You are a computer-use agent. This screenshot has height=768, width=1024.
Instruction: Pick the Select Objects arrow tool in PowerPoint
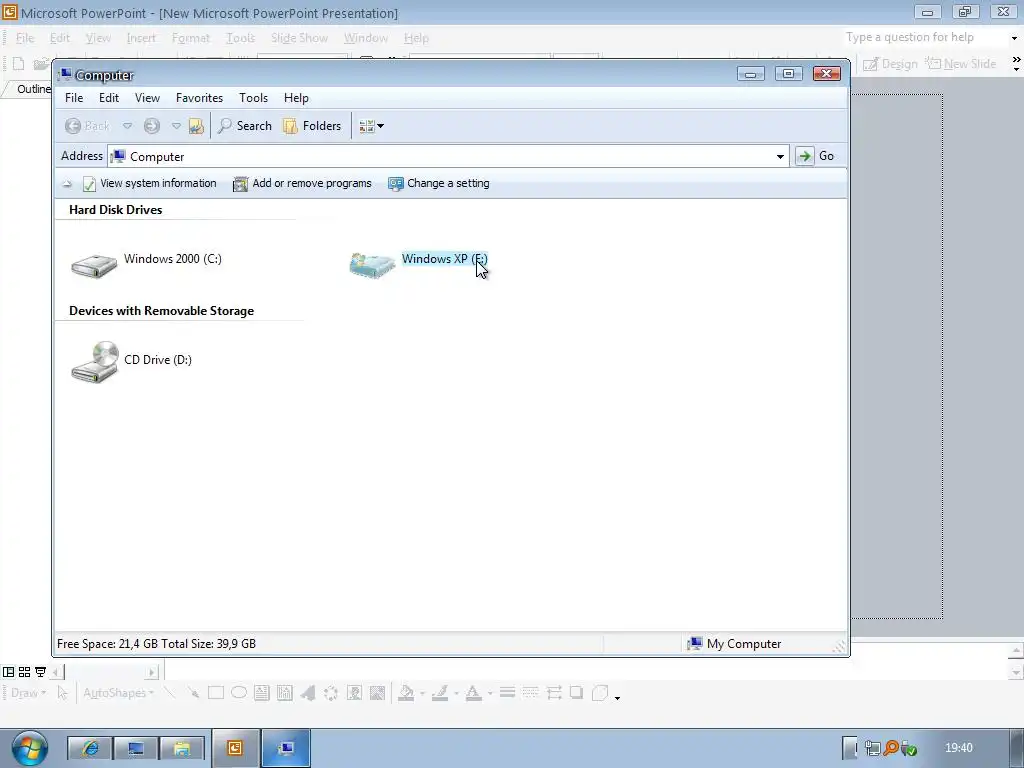coord(63,693)
